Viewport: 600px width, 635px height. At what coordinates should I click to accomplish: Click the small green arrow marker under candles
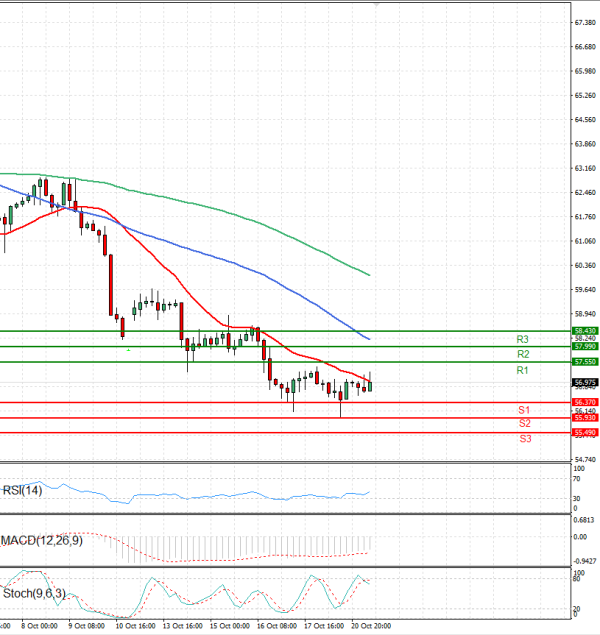[x=127, y=349]
